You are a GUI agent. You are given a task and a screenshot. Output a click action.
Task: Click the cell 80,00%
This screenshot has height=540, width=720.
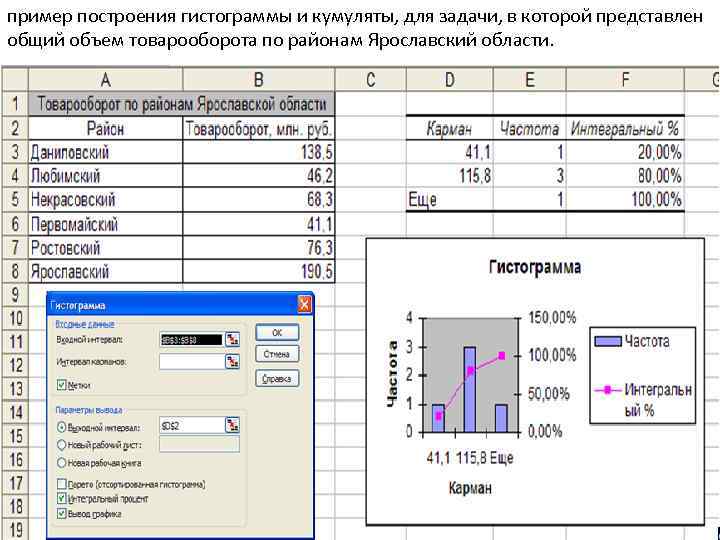[x=625, y=176]
